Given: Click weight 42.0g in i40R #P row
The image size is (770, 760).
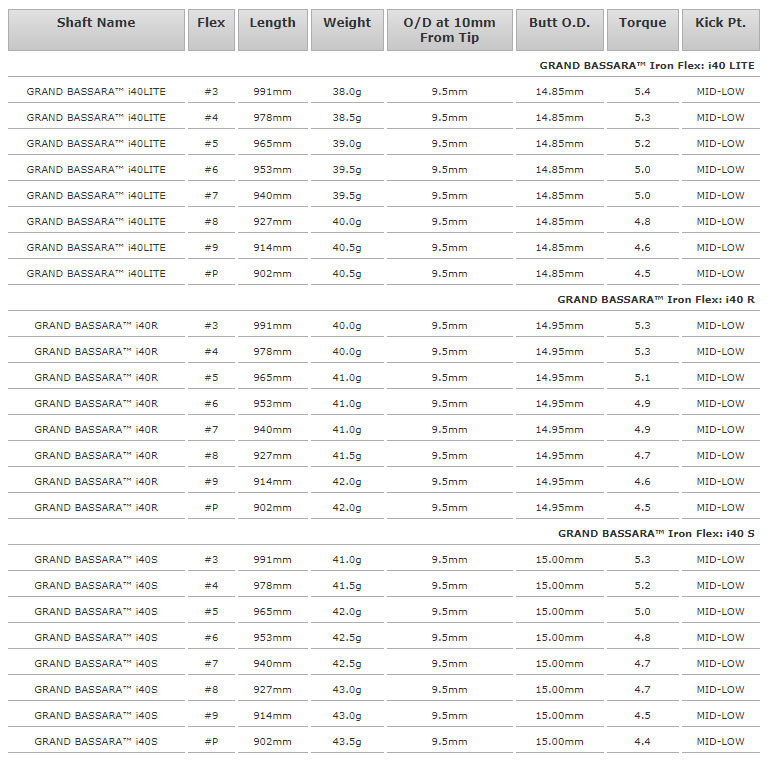Looking at the screenshot, I should (x=347, y=508).
